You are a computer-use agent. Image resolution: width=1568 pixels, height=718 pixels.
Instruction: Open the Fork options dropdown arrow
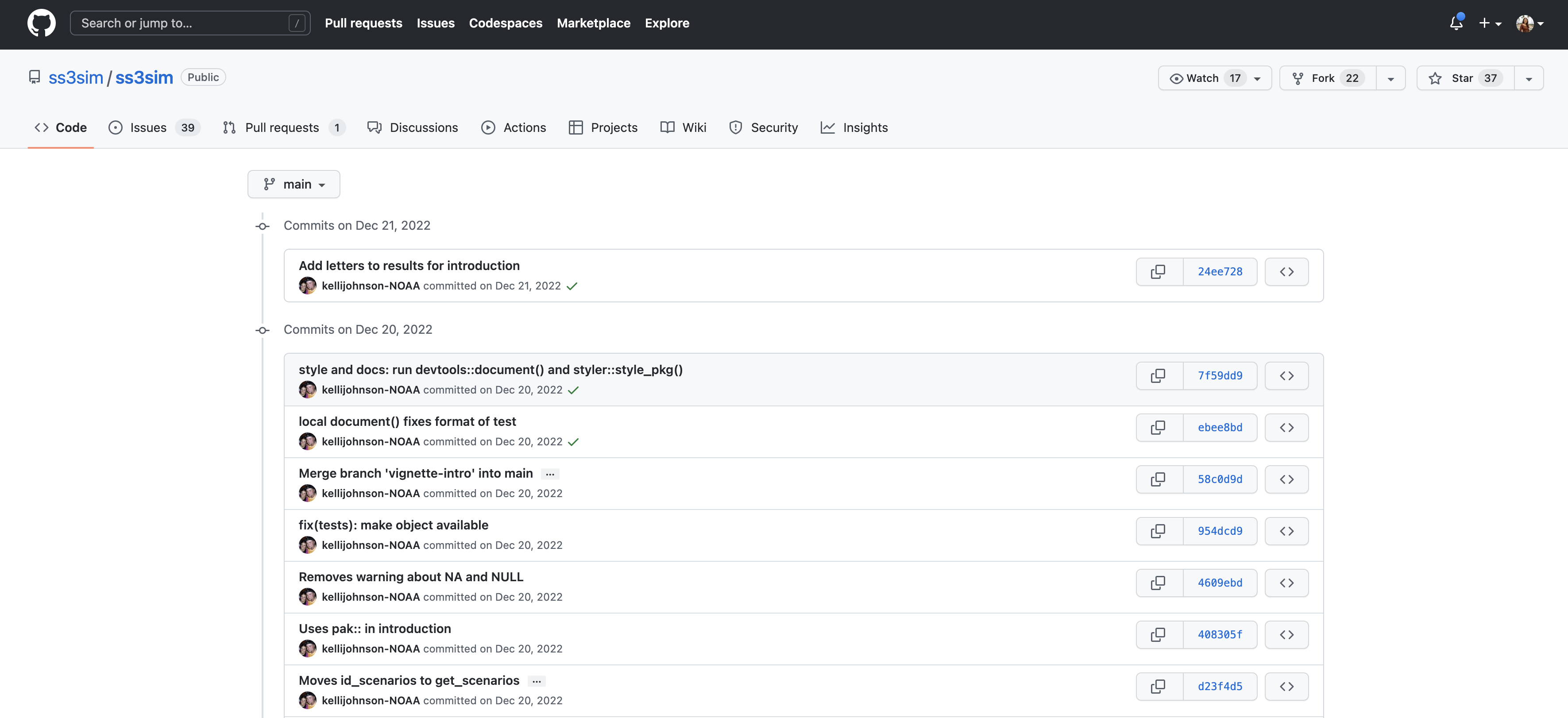pos(1390,78)
